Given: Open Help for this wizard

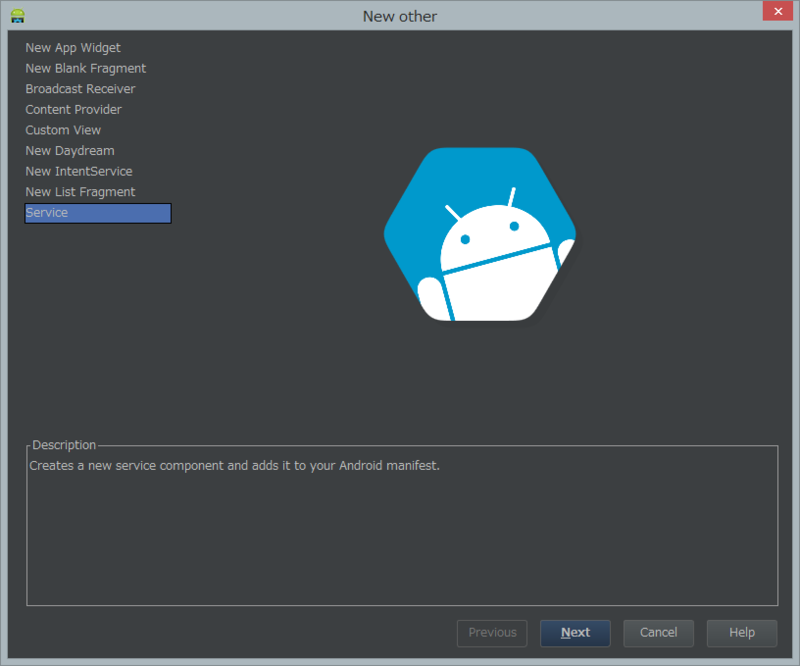Looking at the screenshot, I should point(741,633).
